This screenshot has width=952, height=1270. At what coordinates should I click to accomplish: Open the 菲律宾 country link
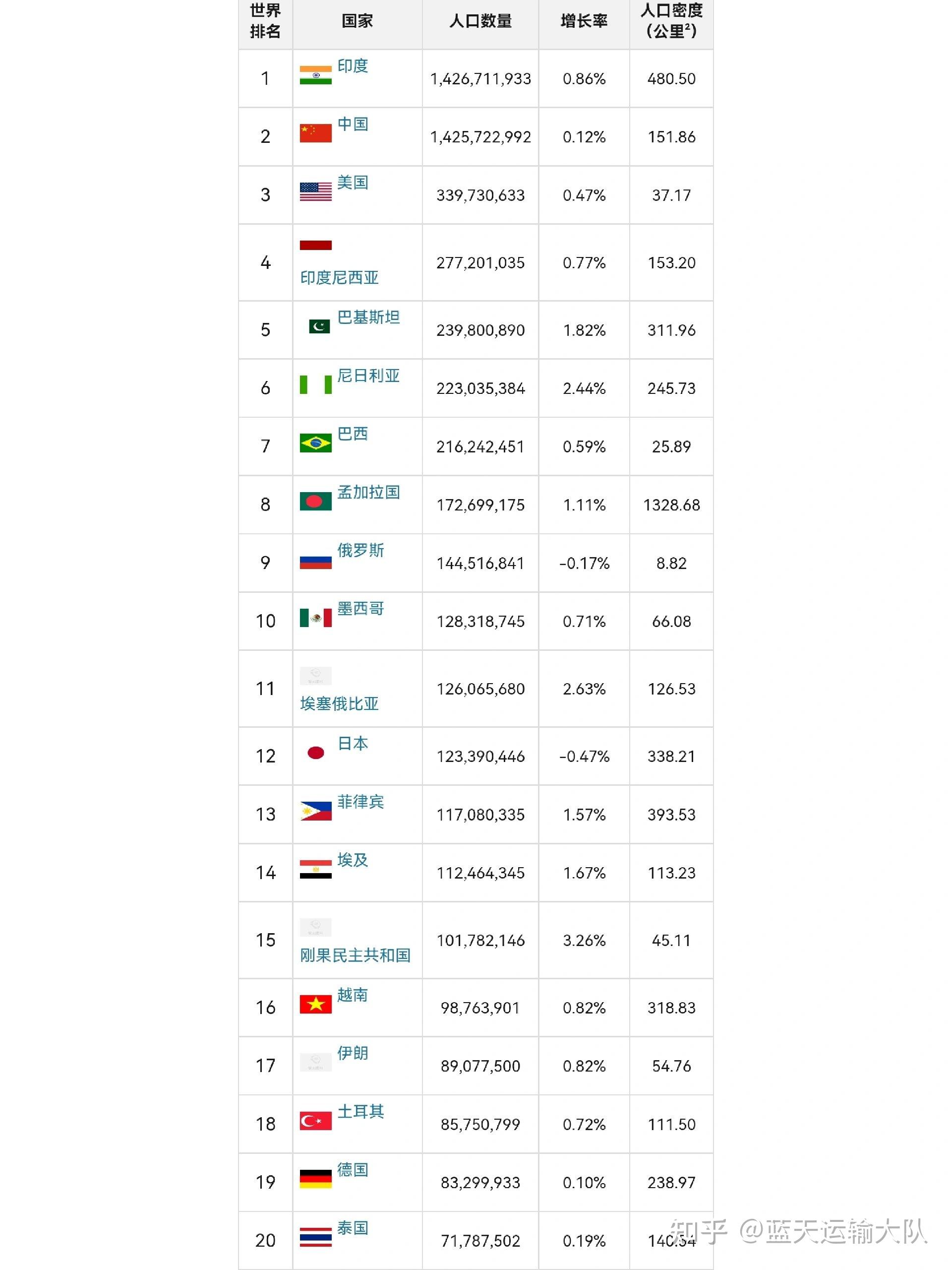(x=360, y=802)
